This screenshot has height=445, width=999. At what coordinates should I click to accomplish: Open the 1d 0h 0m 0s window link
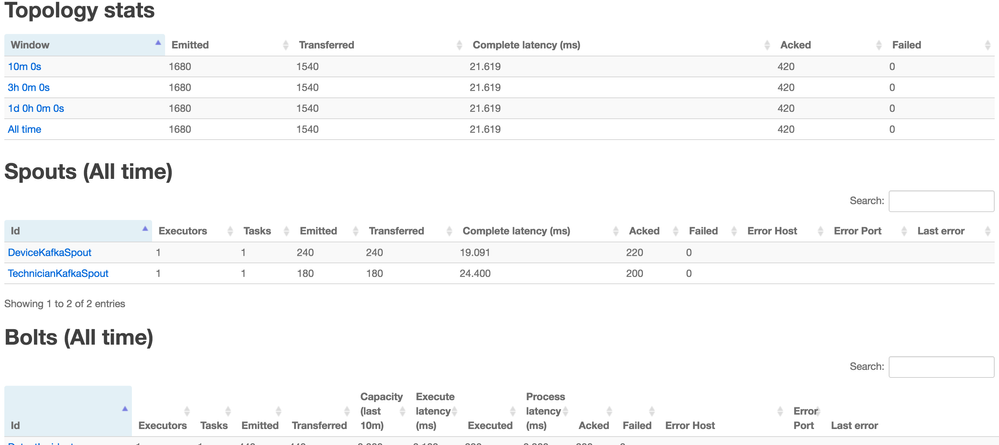pos(36,108)
